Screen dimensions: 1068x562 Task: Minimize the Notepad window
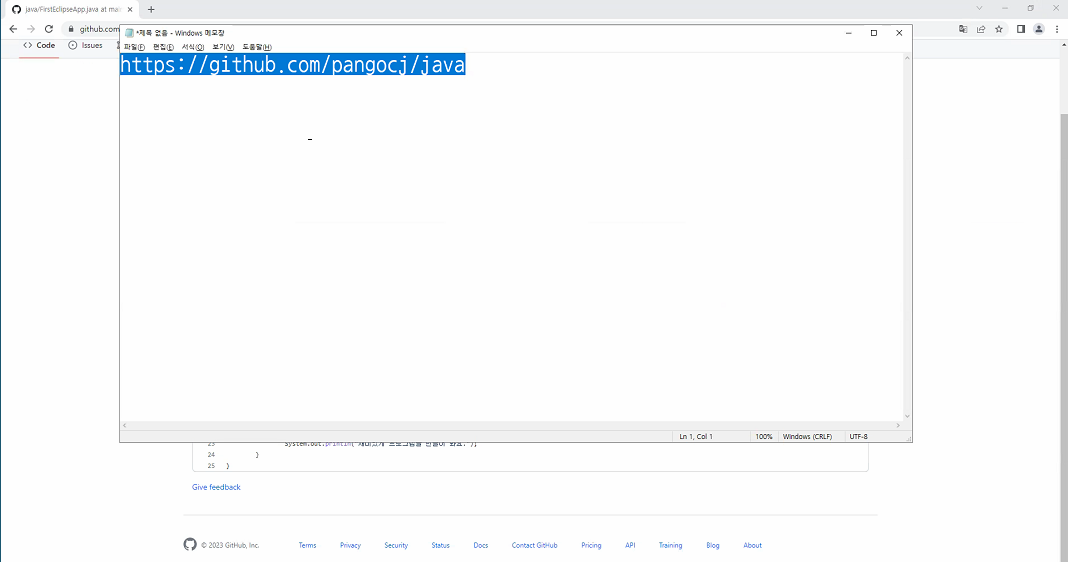tap(849, 33)
